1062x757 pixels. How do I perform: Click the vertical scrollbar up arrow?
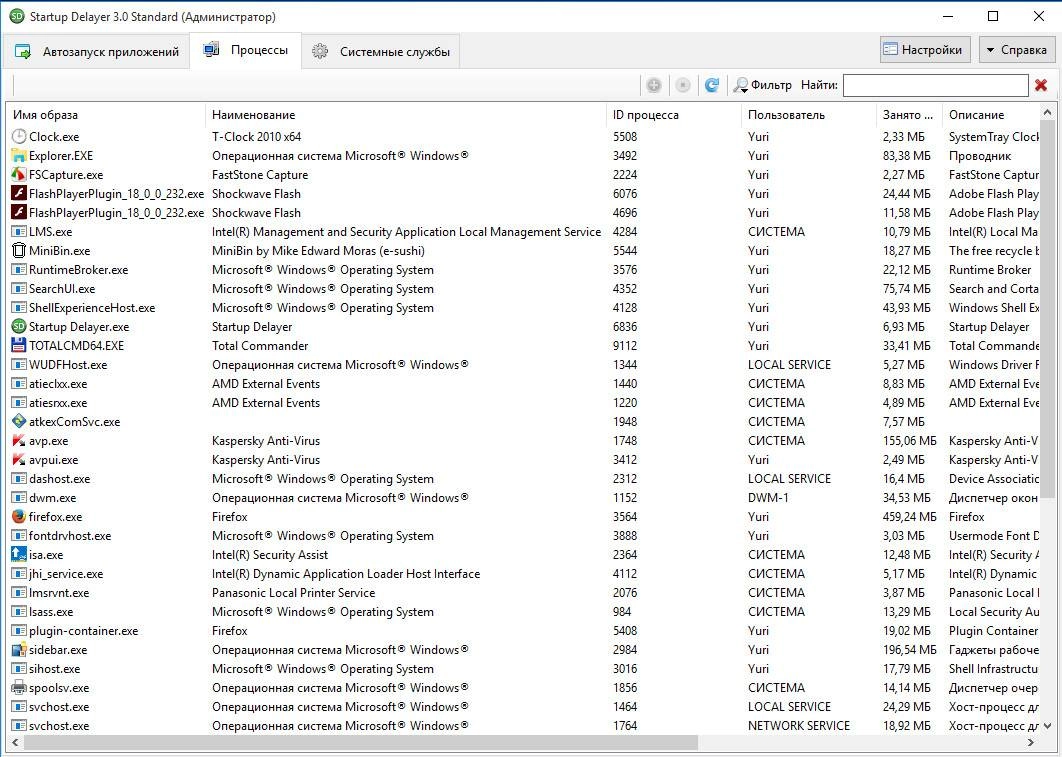tap(1048, 112)
